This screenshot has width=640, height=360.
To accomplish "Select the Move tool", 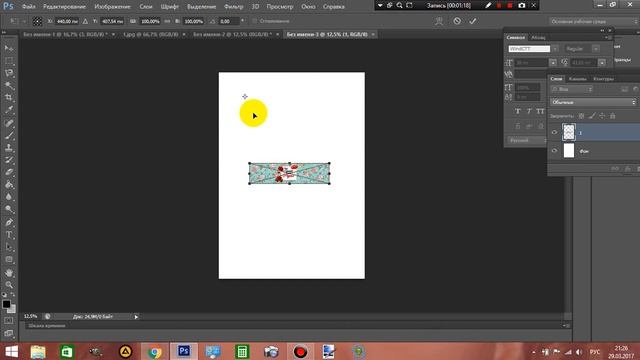I will pyautogui.click(x=9, y=49).
